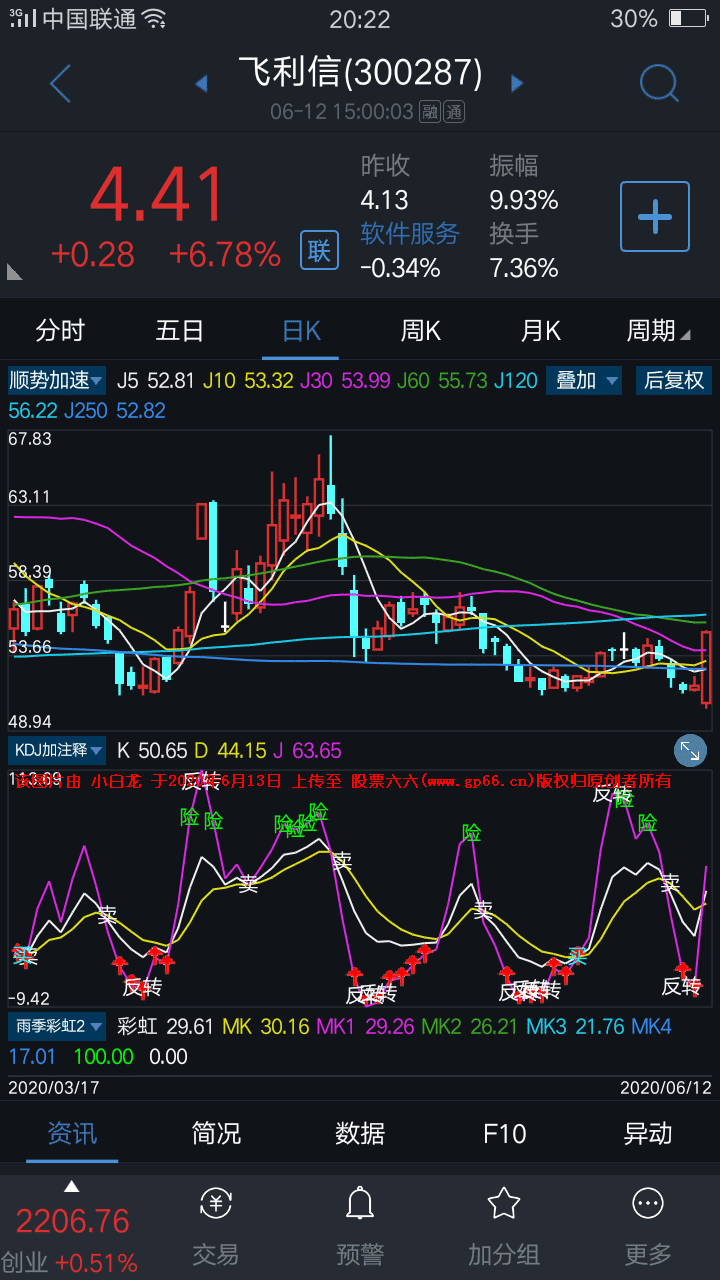Tap the 融 margin trading badge
Screen dimensions: 720x1280
[430, 111]
